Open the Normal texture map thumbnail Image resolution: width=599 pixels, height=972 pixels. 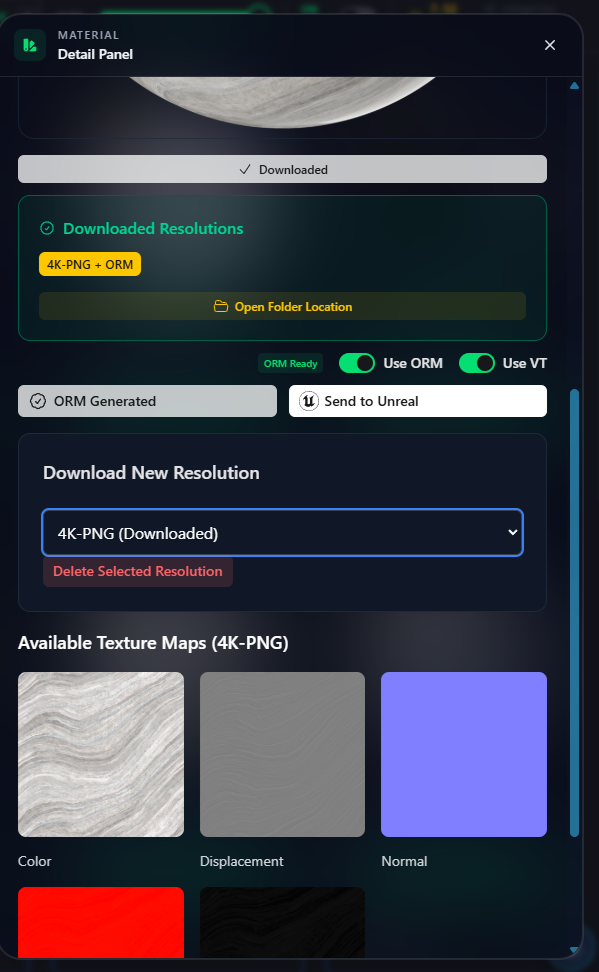tap(464, 754)
